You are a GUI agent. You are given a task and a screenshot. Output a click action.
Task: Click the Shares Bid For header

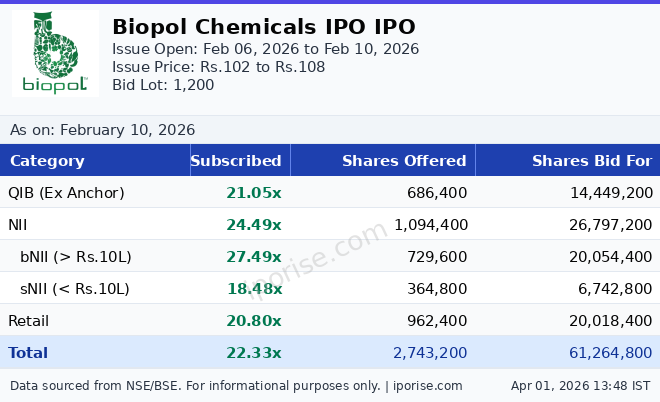[591, 161]
